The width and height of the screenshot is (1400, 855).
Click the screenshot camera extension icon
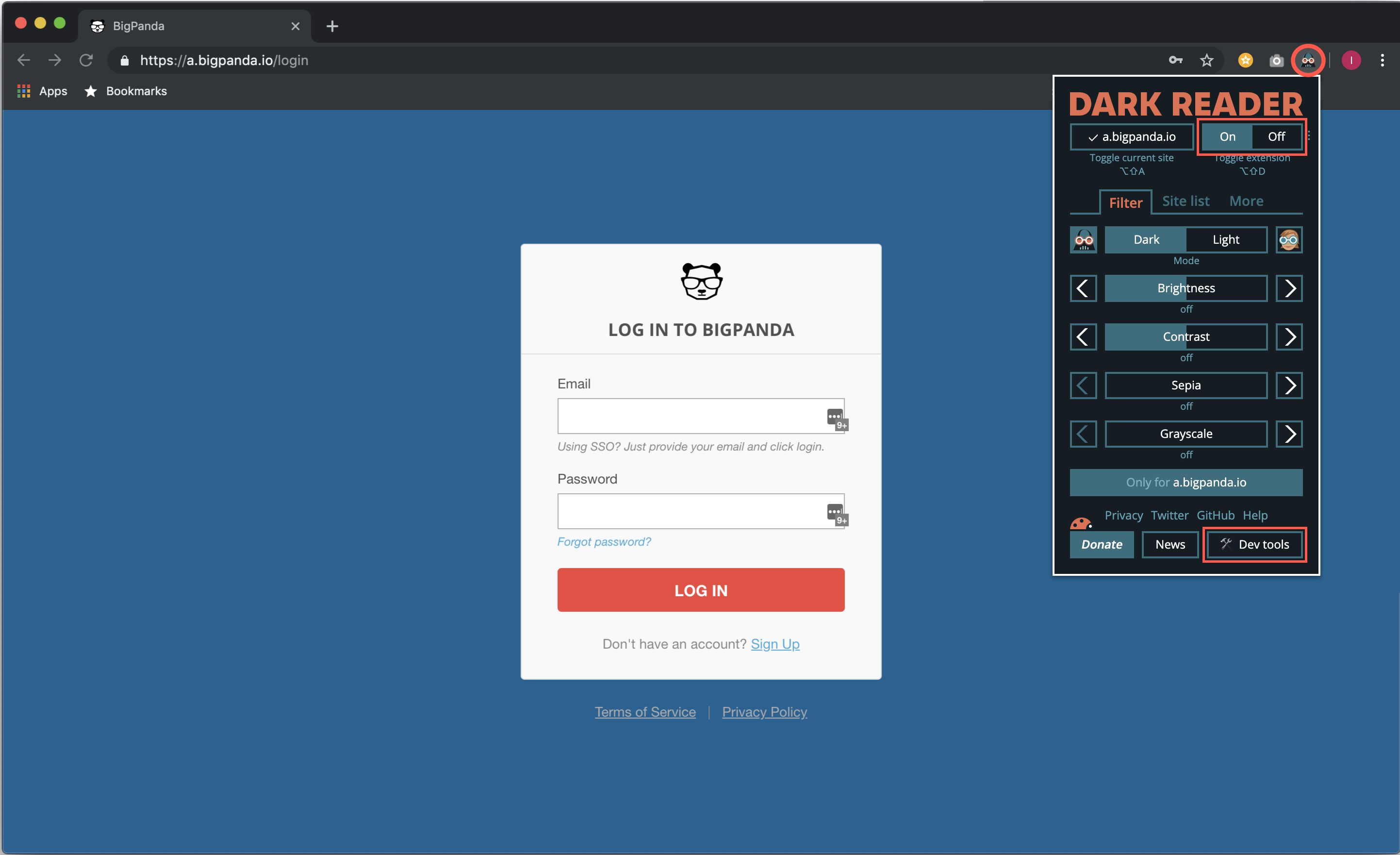point(1276,60)
